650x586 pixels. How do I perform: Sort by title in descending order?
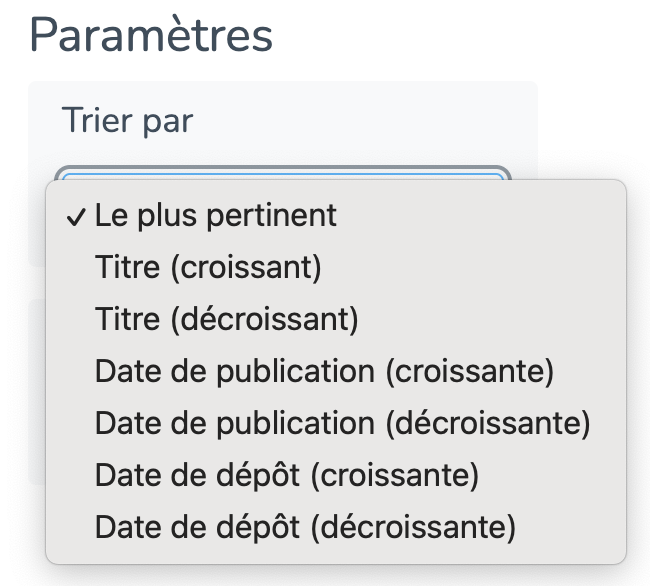tap(226, 319)
